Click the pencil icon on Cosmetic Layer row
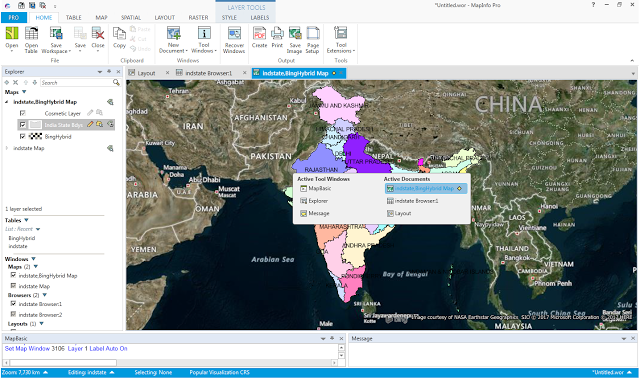This screenshot has width=640, height=380. coord(90,113)
